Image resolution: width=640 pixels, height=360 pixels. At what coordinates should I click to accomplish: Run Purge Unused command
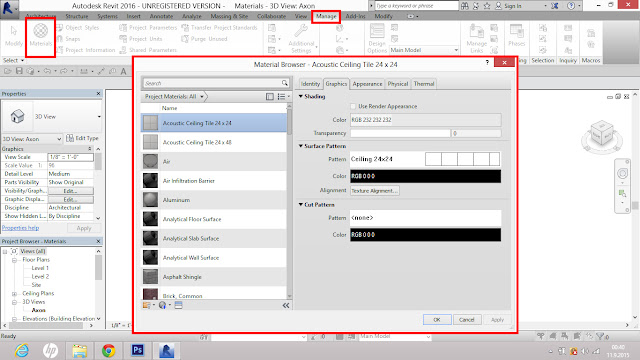204,39
